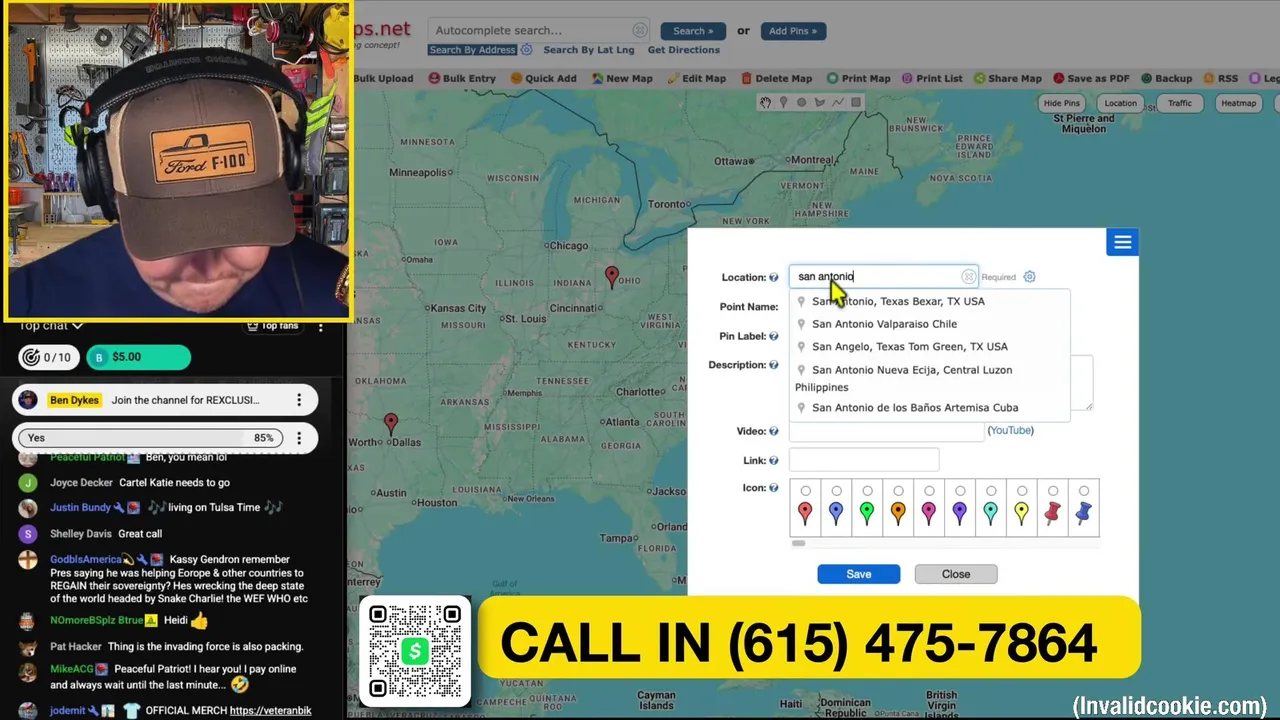The width and height of the screenshot is (1280, 720).
Task: Click the gear icon next to Search By Address
Action: [526, 50]
